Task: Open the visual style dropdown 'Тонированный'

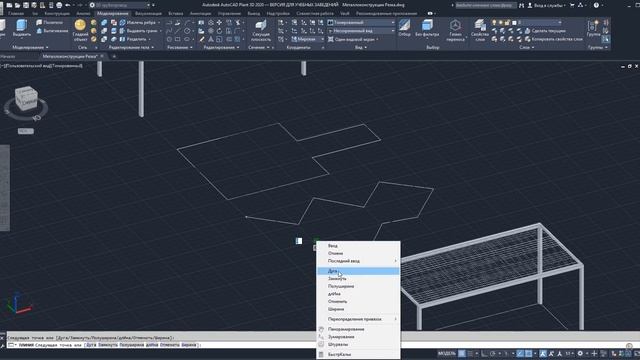Action: pyautogui.click(x=361, y=22)
